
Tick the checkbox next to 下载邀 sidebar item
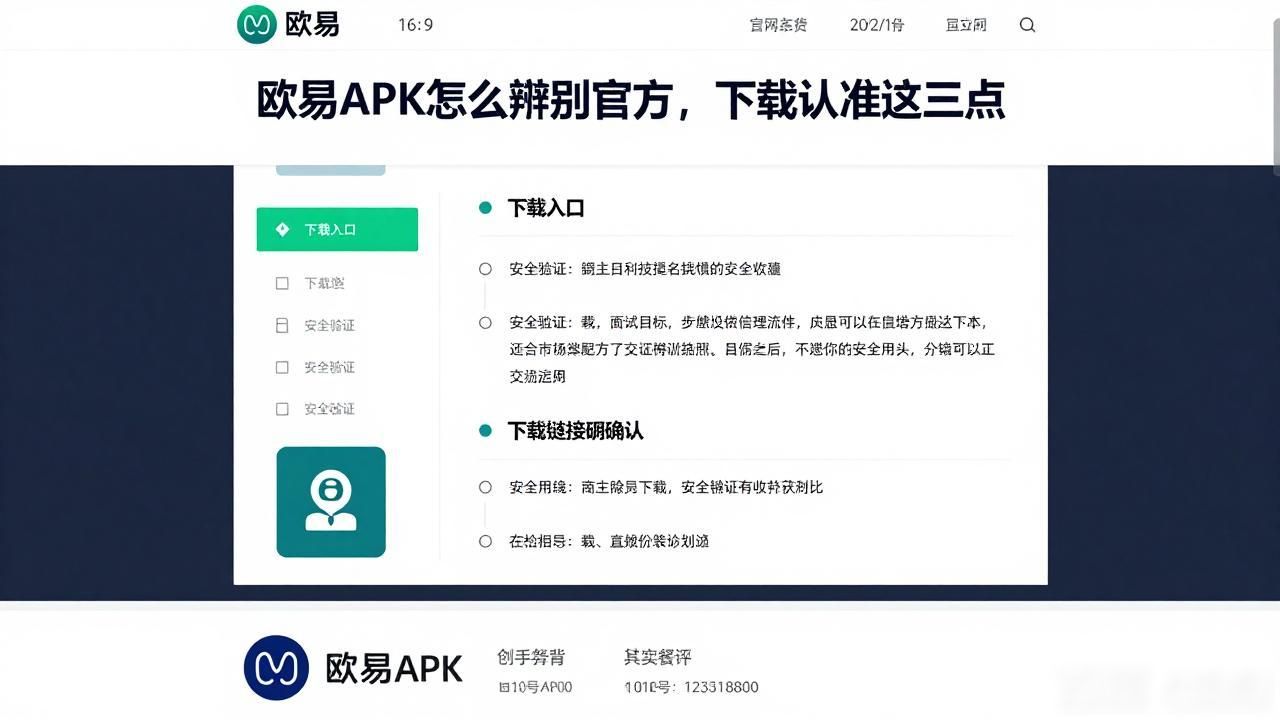coord(282,283)
